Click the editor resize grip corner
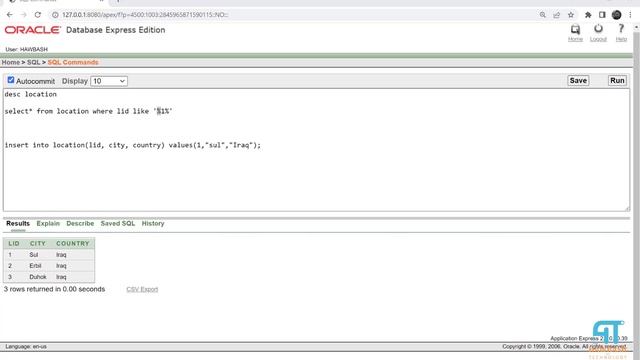This screenshot has height=360, width=640. click(x=627, y=209)
